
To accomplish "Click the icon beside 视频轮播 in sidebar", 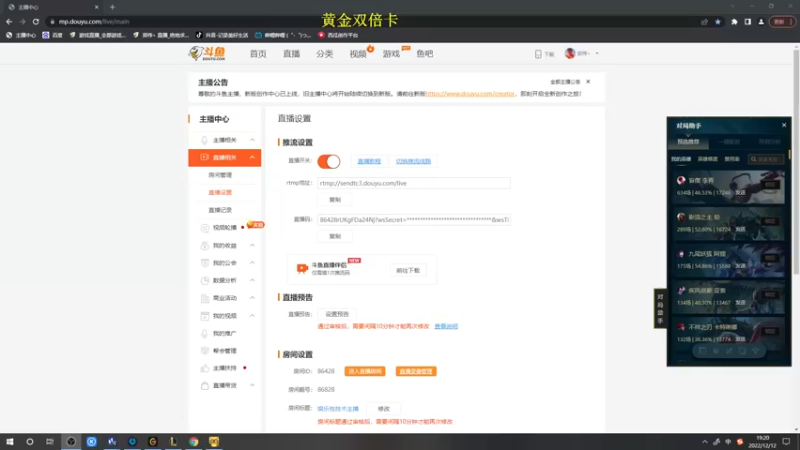I will 205,228.
